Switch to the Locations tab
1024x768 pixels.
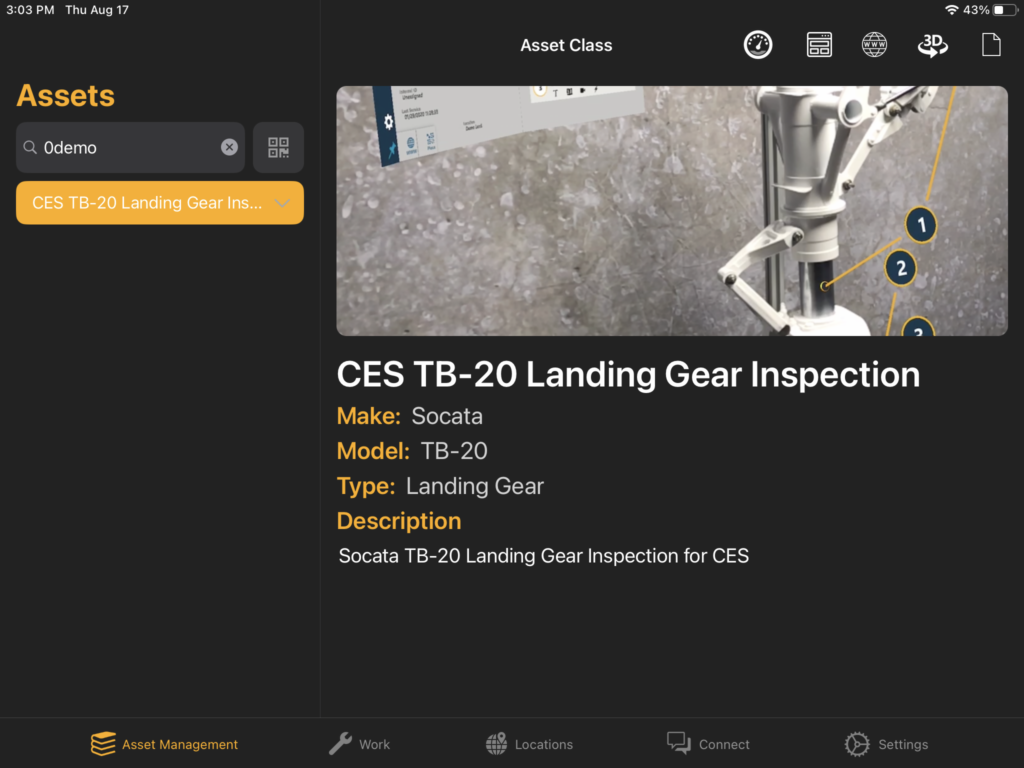pyautogui.click(x=530, y=744)
